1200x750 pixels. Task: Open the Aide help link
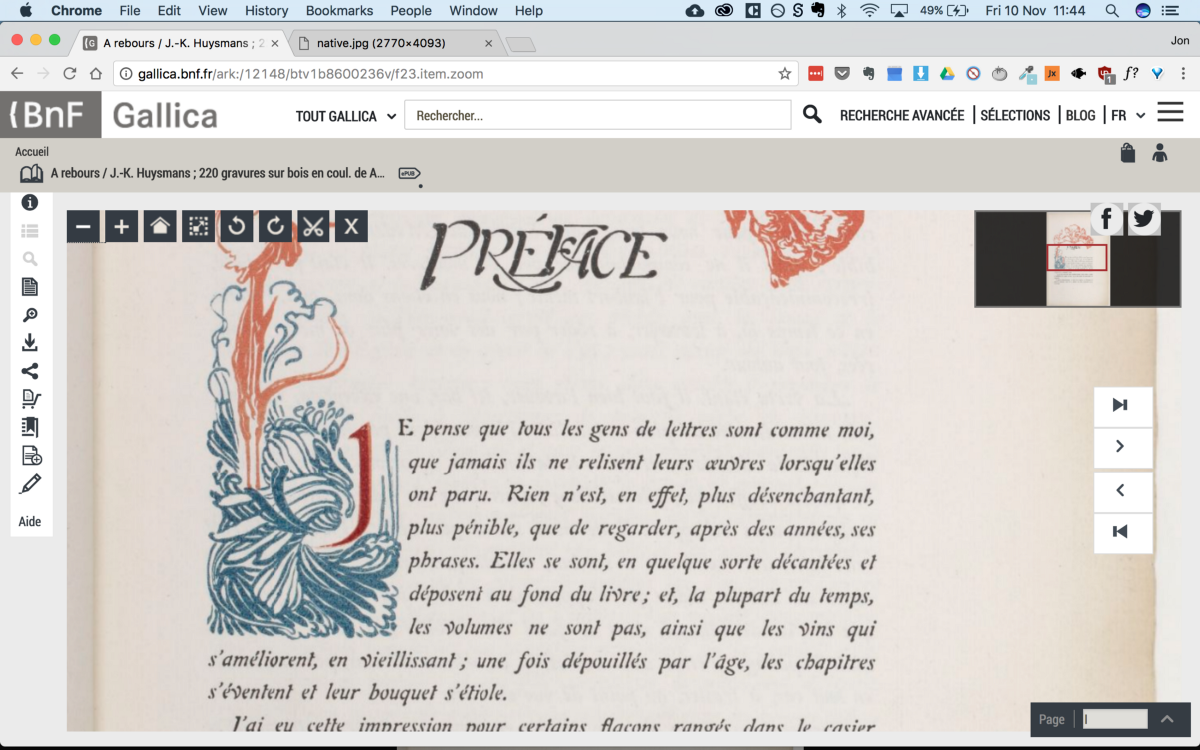coord(30,522)
